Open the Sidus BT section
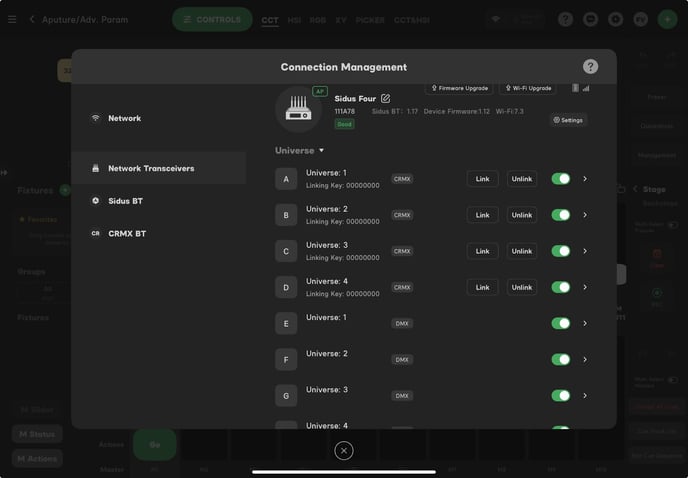This screenshot has height=478, width=688. coord(158,201)
